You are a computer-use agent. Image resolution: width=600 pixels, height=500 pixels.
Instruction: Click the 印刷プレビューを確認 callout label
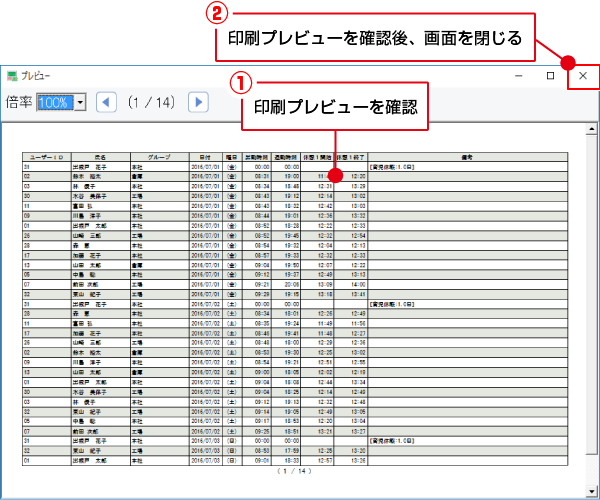(x=334, y=106)
